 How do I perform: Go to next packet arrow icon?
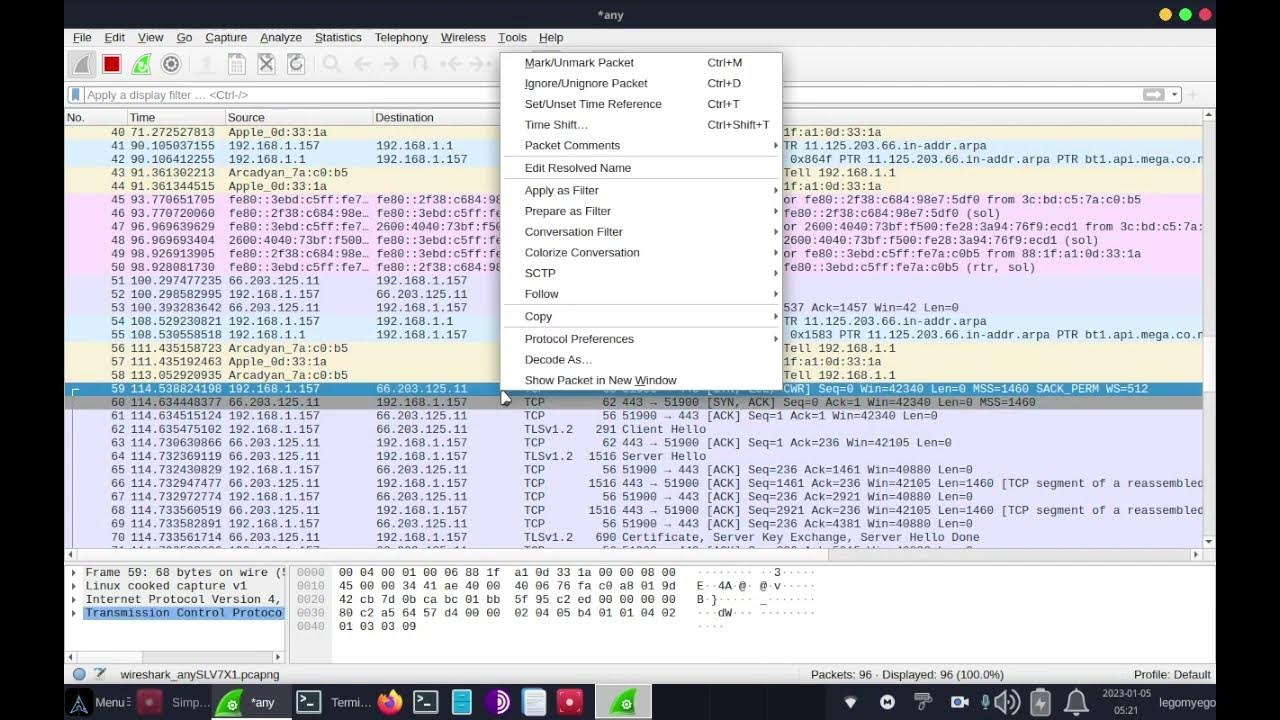[391, 64]
